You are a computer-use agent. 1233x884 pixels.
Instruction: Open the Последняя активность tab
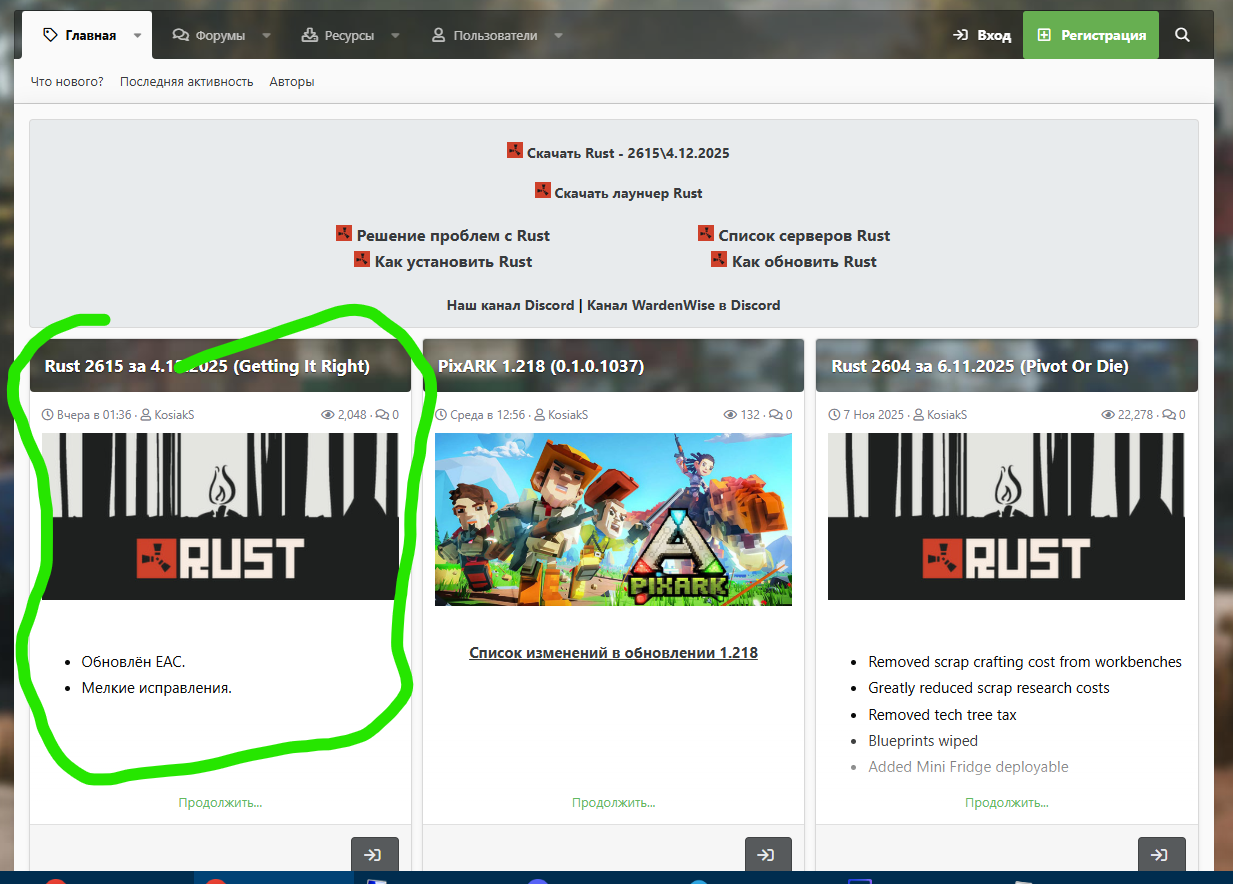point(186,82)
